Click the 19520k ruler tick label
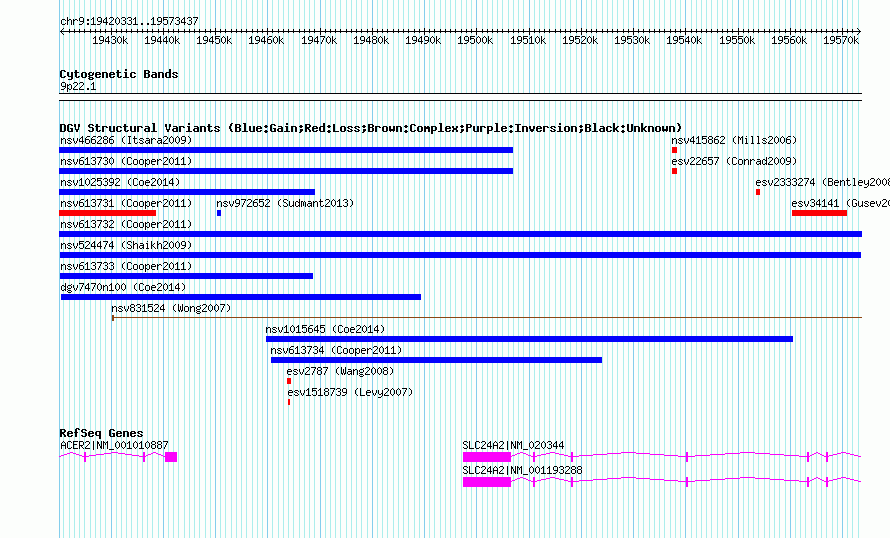The image size is (890, 538). pyautogui.click(x=580, y=40)
